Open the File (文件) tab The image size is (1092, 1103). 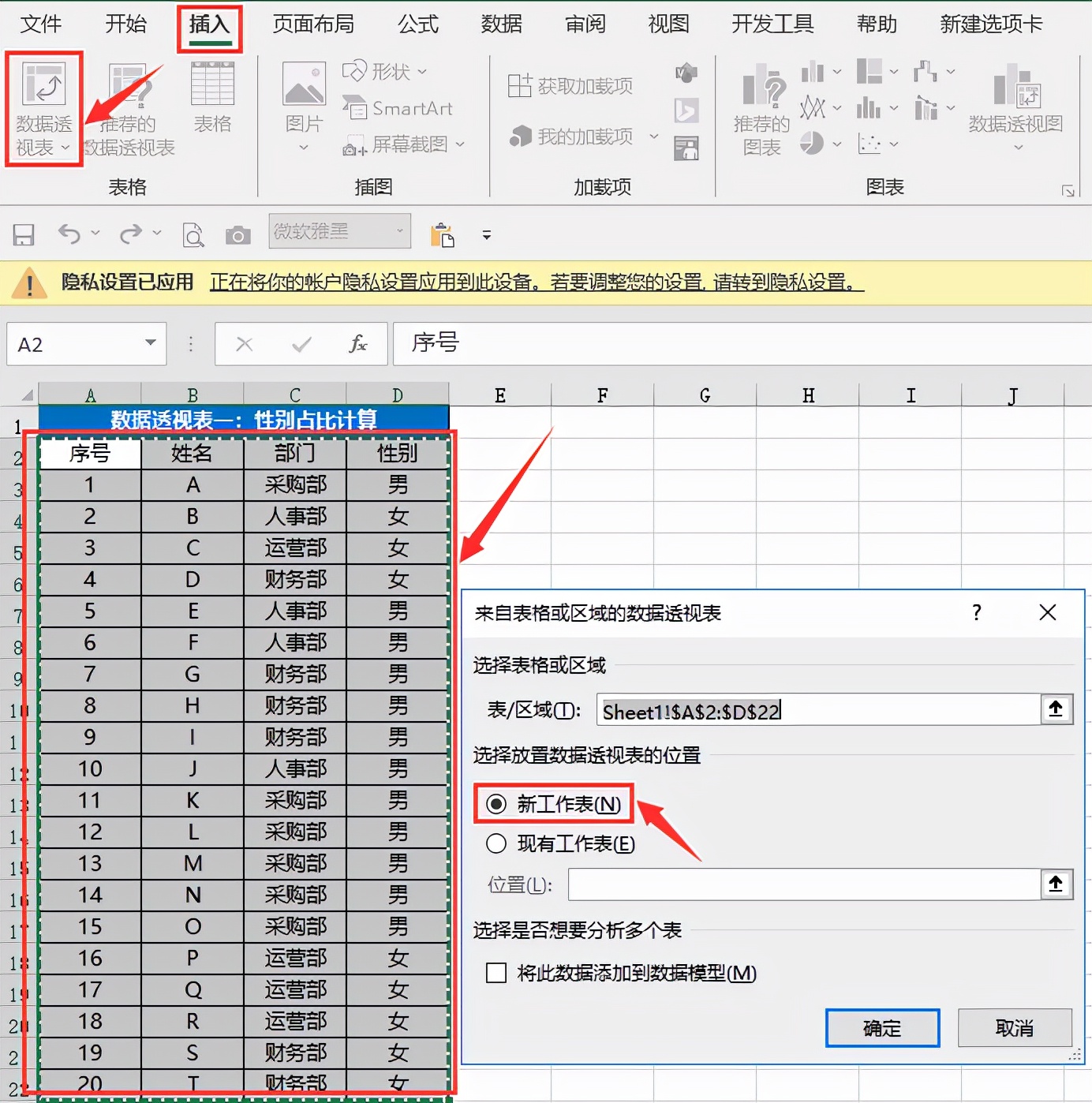point(41,24)
